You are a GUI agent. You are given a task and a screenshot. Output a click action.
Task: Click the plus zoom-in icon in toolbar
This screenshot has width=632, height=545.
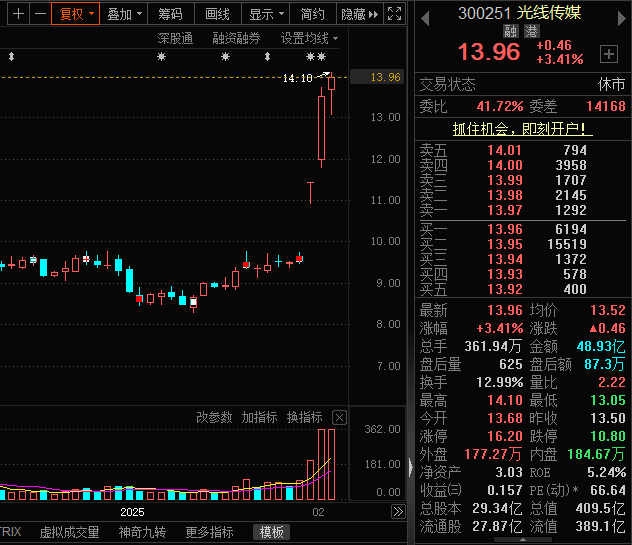pos(17,14)
